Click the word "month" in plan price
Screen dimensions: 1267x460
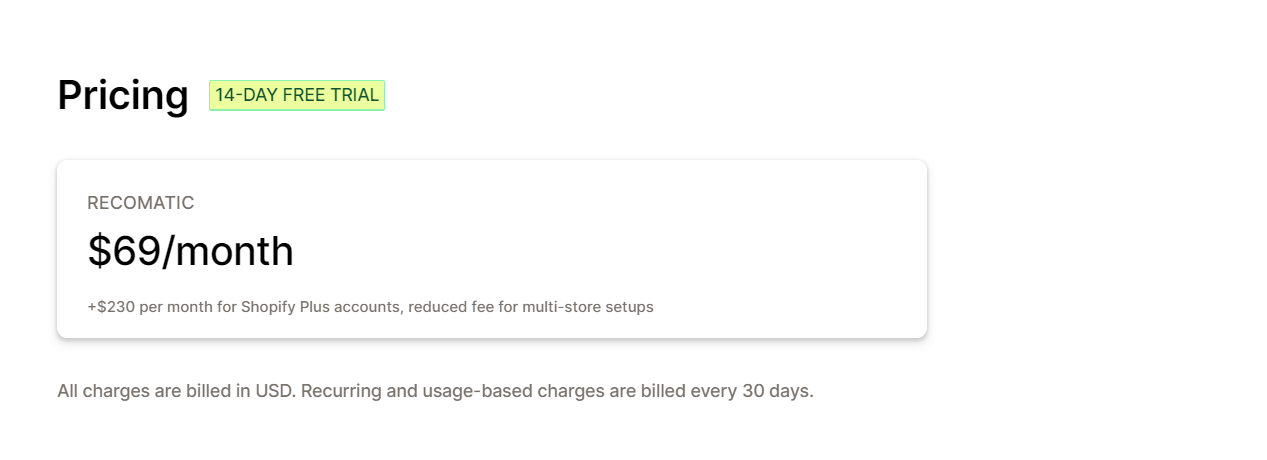(x=234, y=251)
